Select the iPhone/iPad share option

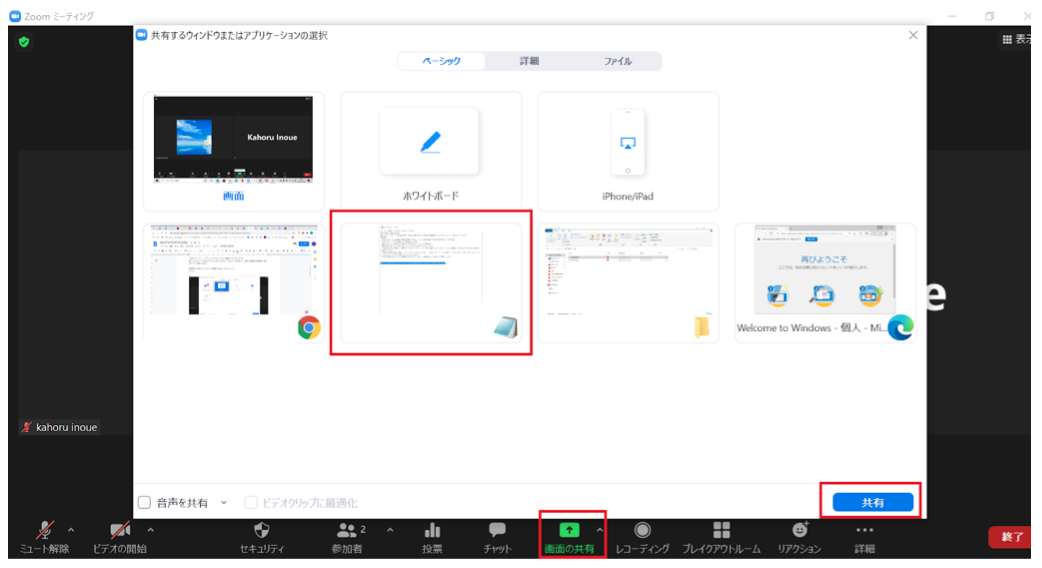coord(628,150)
